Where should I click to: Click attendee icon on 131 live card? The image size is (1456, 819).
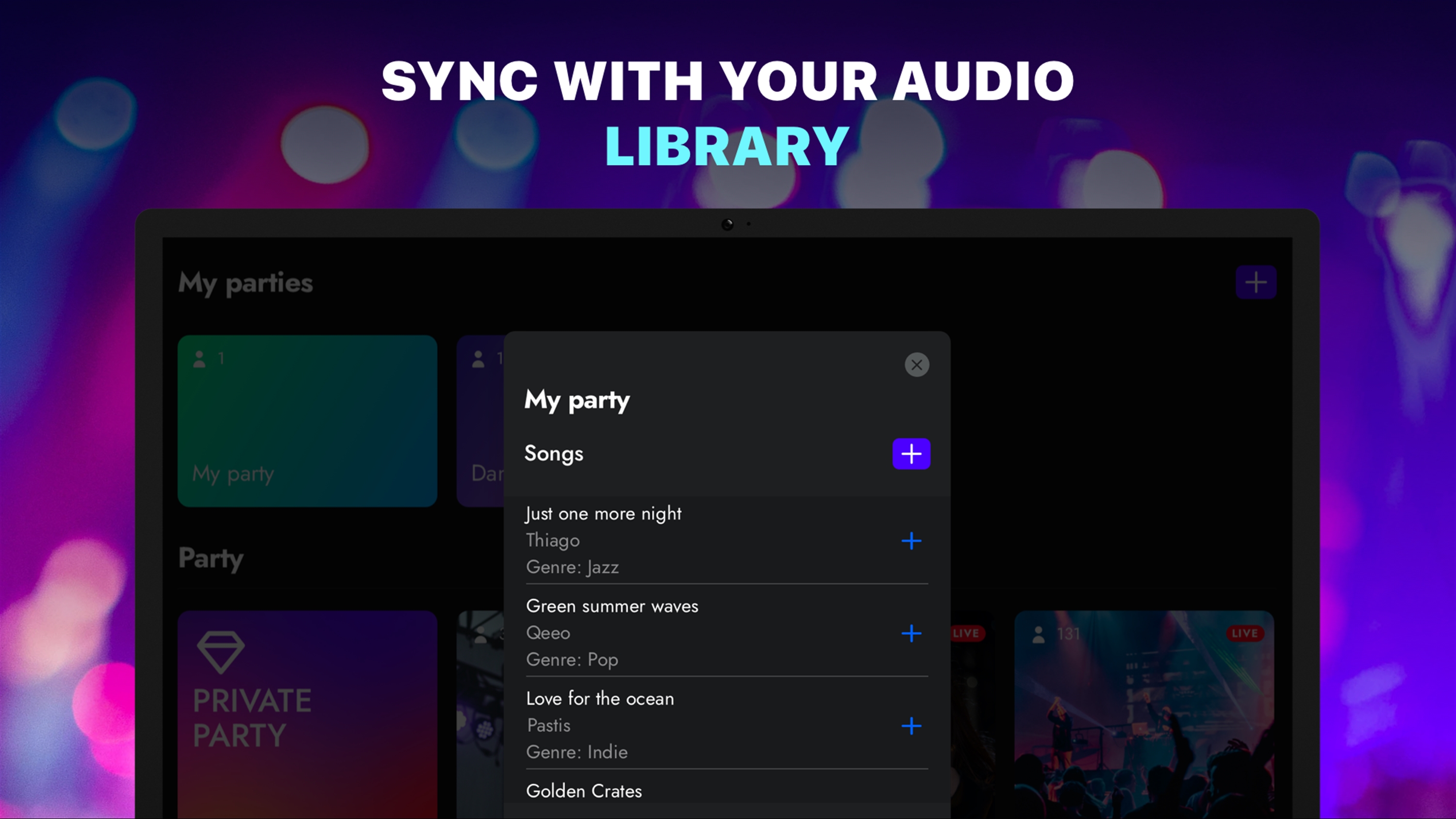1038,634
